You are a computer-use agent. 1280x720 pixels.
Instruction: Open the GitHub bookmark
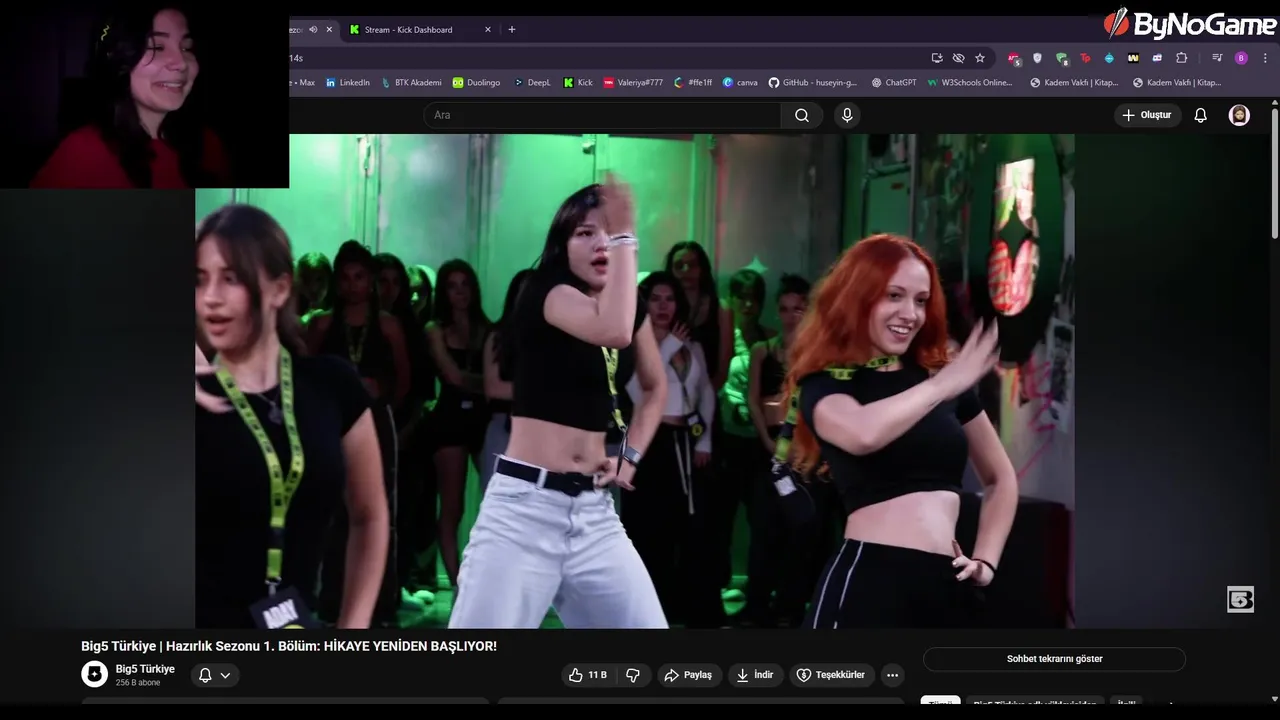[813, 83]
